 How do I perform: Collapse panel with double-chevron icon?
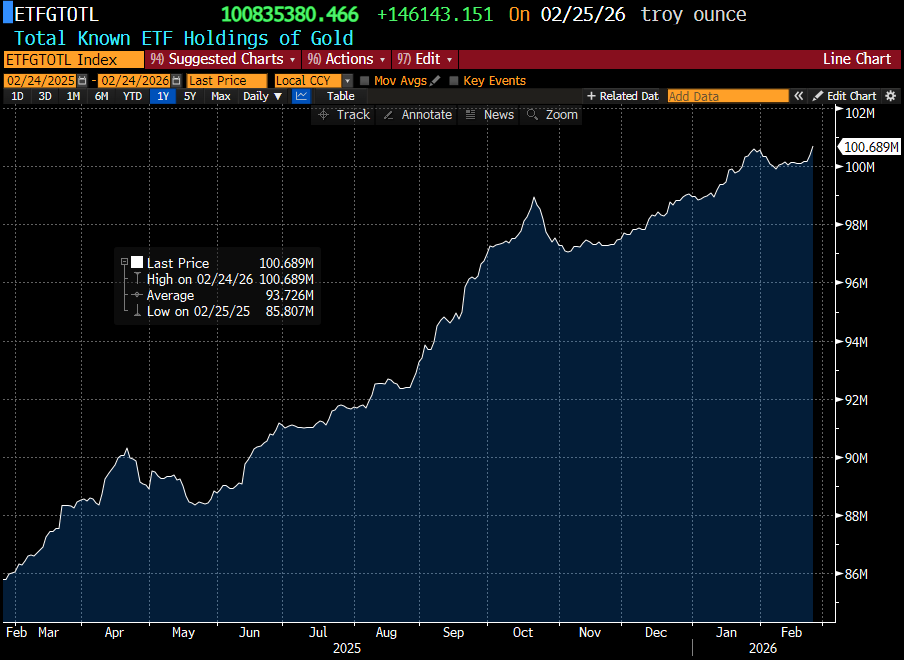[x=799, y=96]
